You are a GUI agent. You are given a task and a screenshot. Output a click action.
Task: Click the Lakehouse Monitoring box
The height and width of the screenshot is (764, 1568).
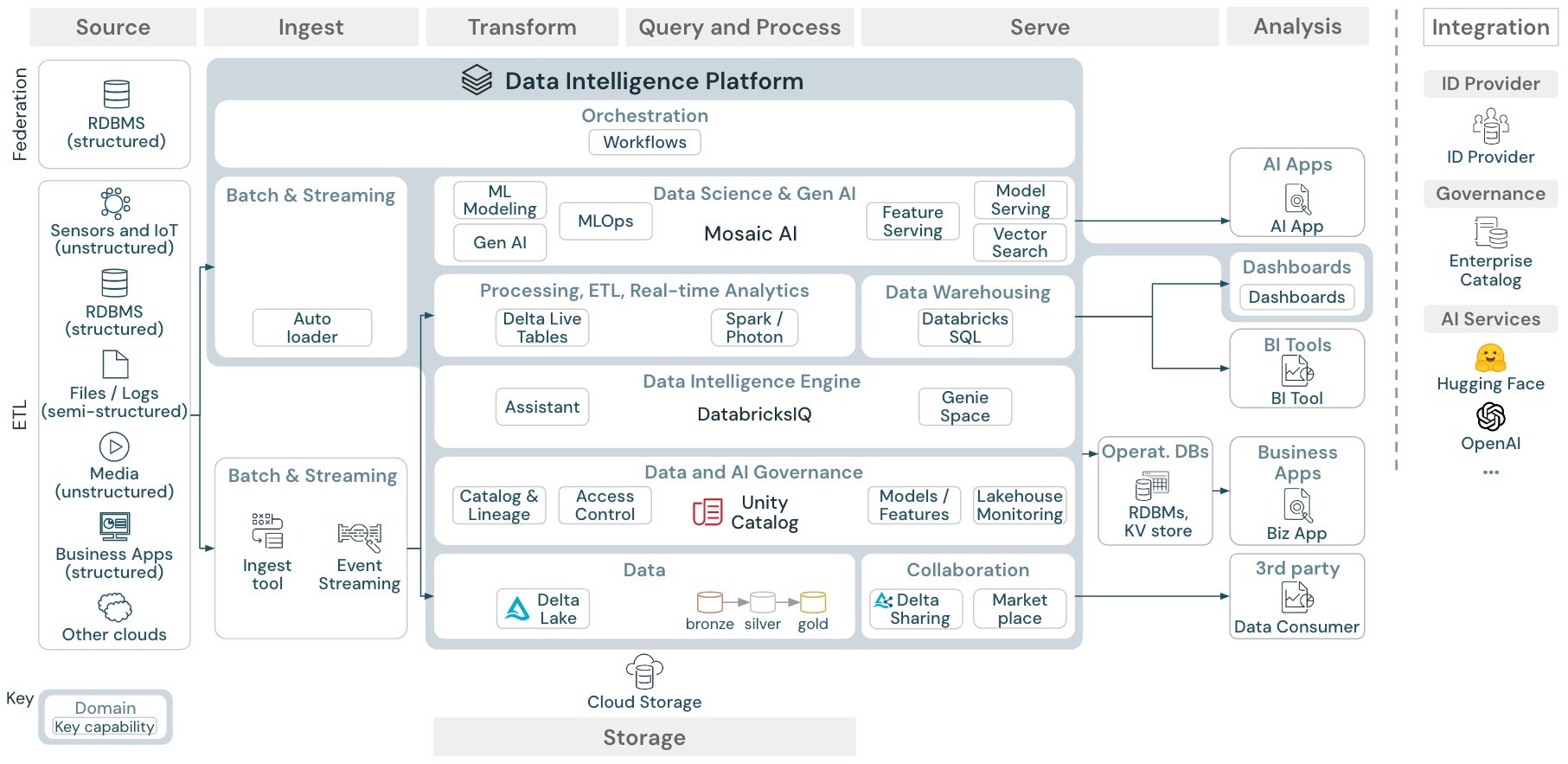tap(1020, 505)
